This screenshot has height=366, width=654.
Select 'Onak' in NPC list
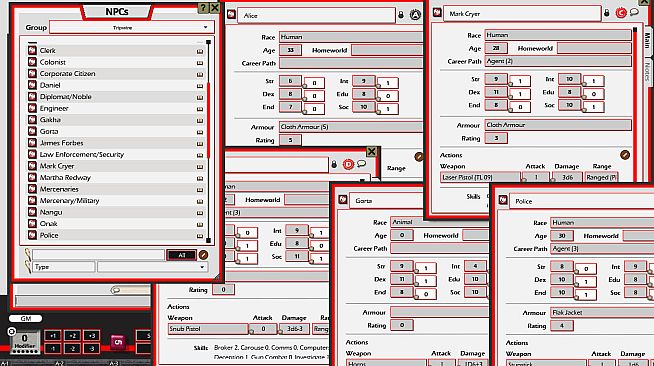coord(48,224)
